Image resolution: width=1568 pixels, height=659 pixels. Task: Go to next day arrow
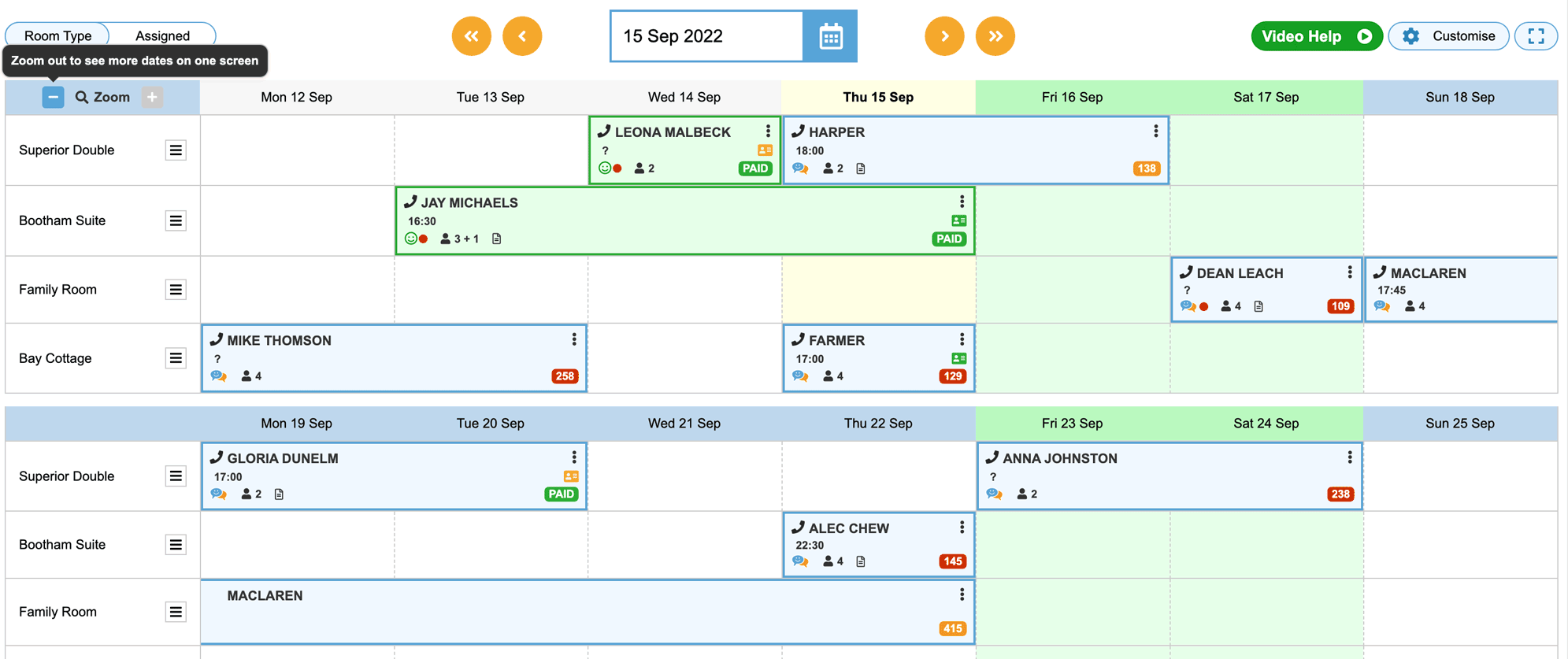[944, 36]
